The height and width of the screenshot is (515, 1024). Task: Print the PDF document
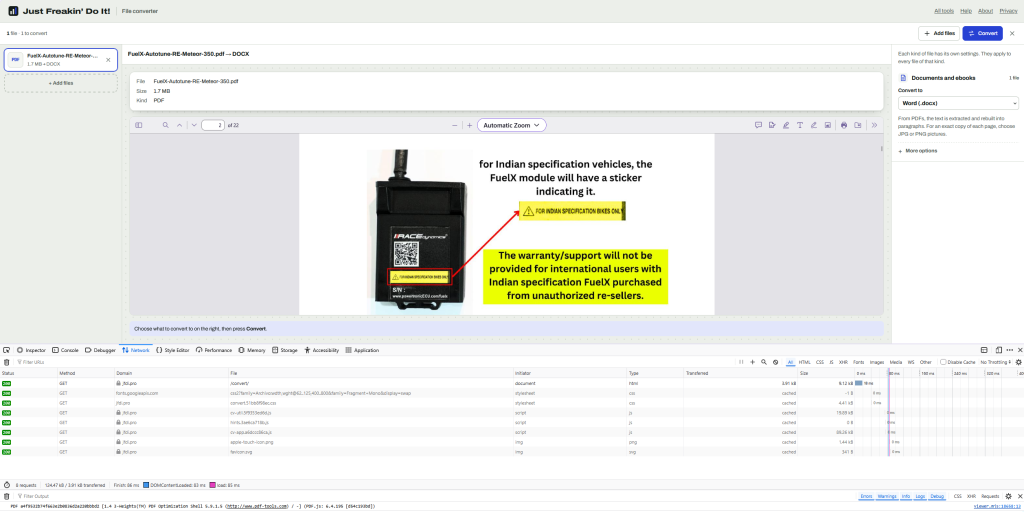(x=844, y=125)
